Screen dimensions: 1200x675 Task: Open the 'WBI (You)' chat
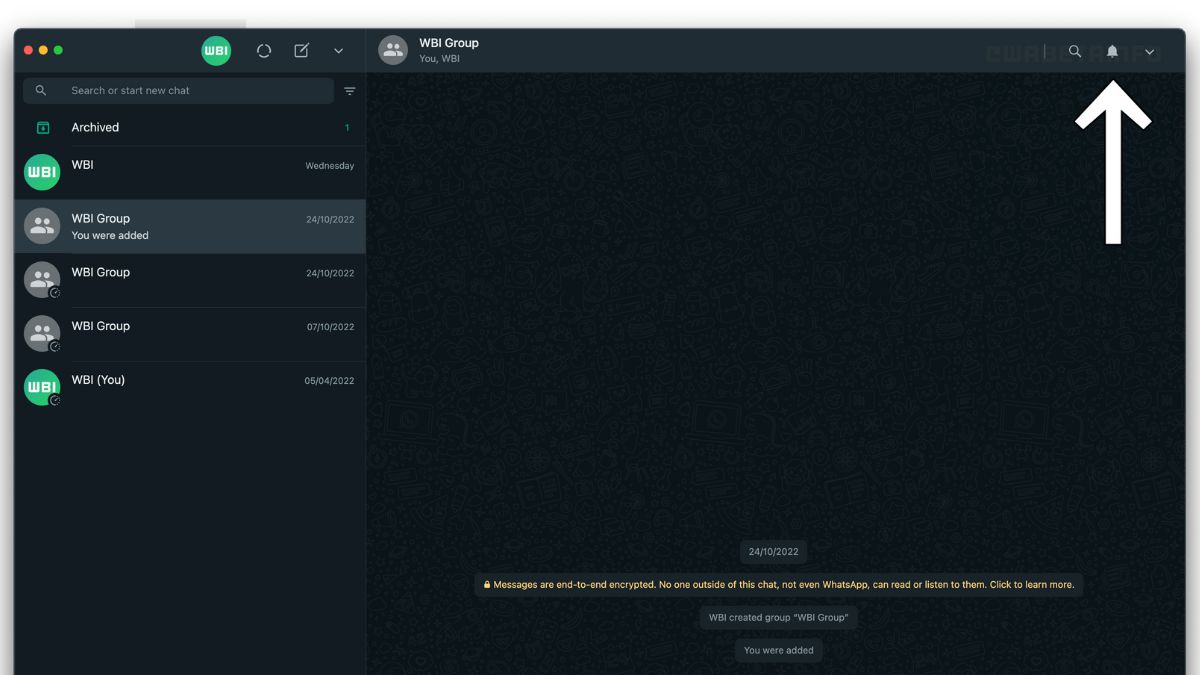coord(190,388)
